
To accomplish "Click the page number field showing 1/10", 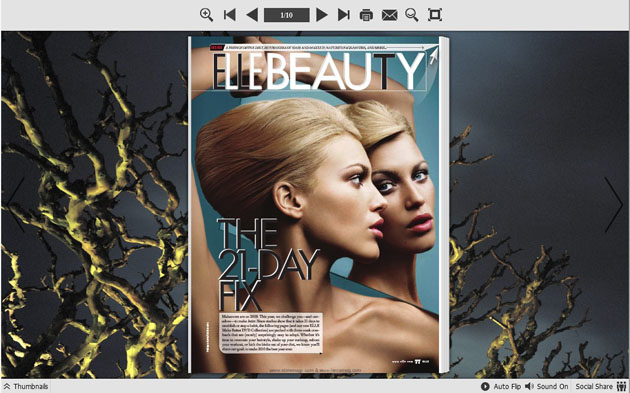I will click(286, 15).
